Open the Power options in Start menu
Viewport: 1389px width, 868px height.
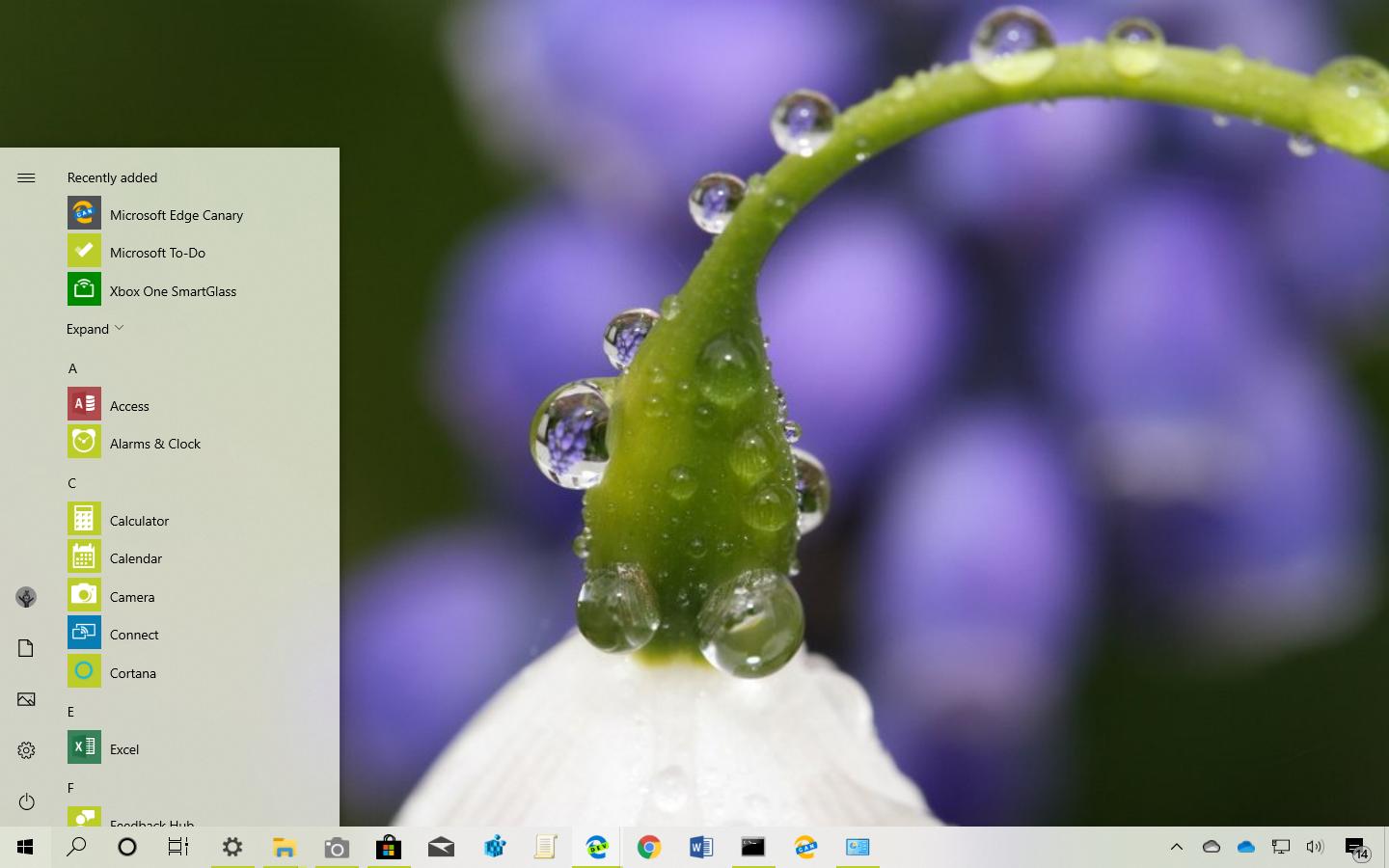[26, 801]
